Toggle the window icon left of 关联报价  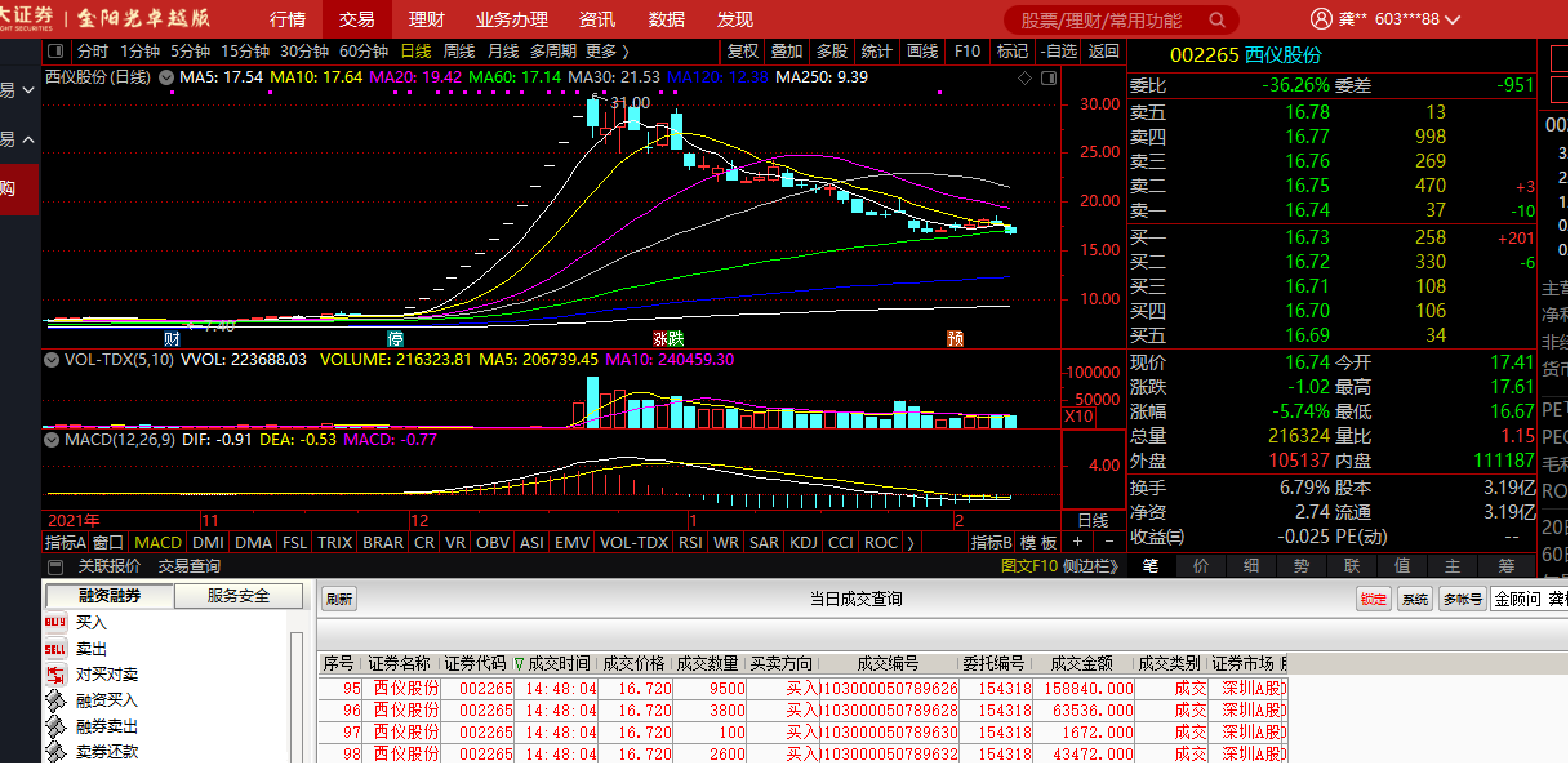(x=56, y=567)
